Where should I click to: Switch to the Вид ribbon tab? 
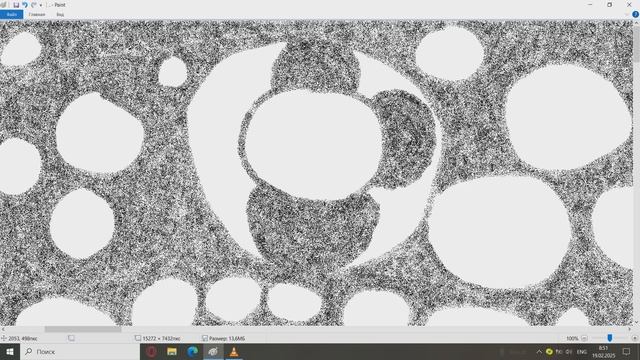pos(60,14)
